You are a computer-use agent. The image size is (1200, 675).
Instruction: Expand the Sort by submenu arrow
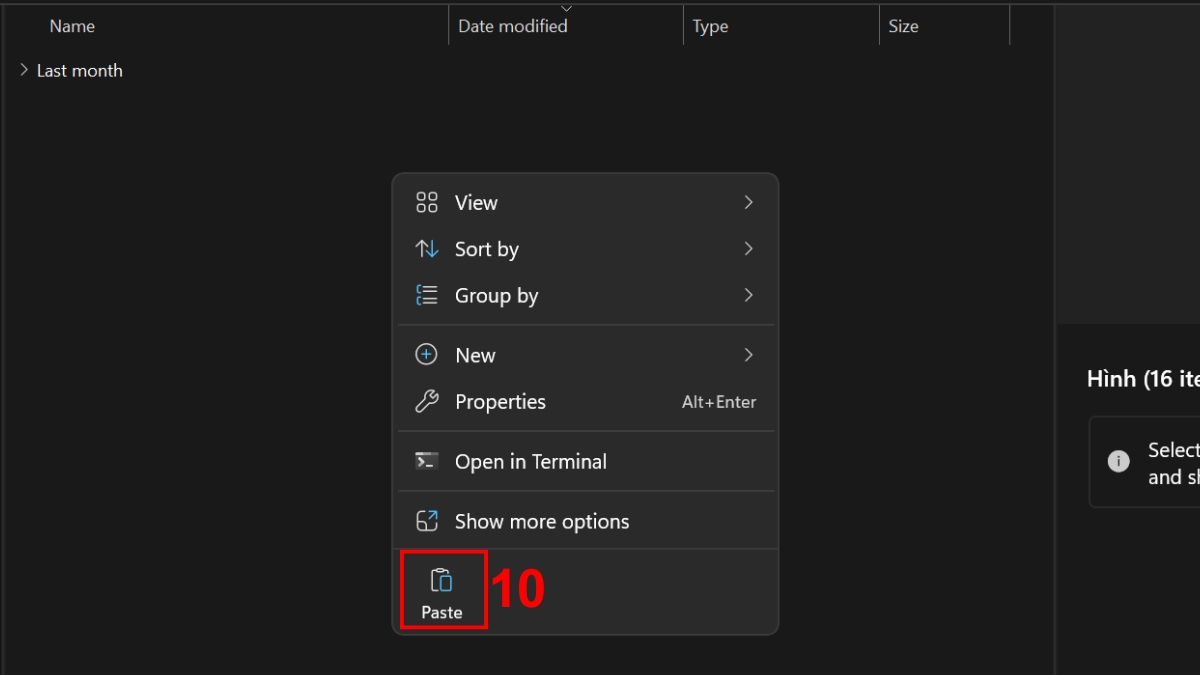coord(748,249)
